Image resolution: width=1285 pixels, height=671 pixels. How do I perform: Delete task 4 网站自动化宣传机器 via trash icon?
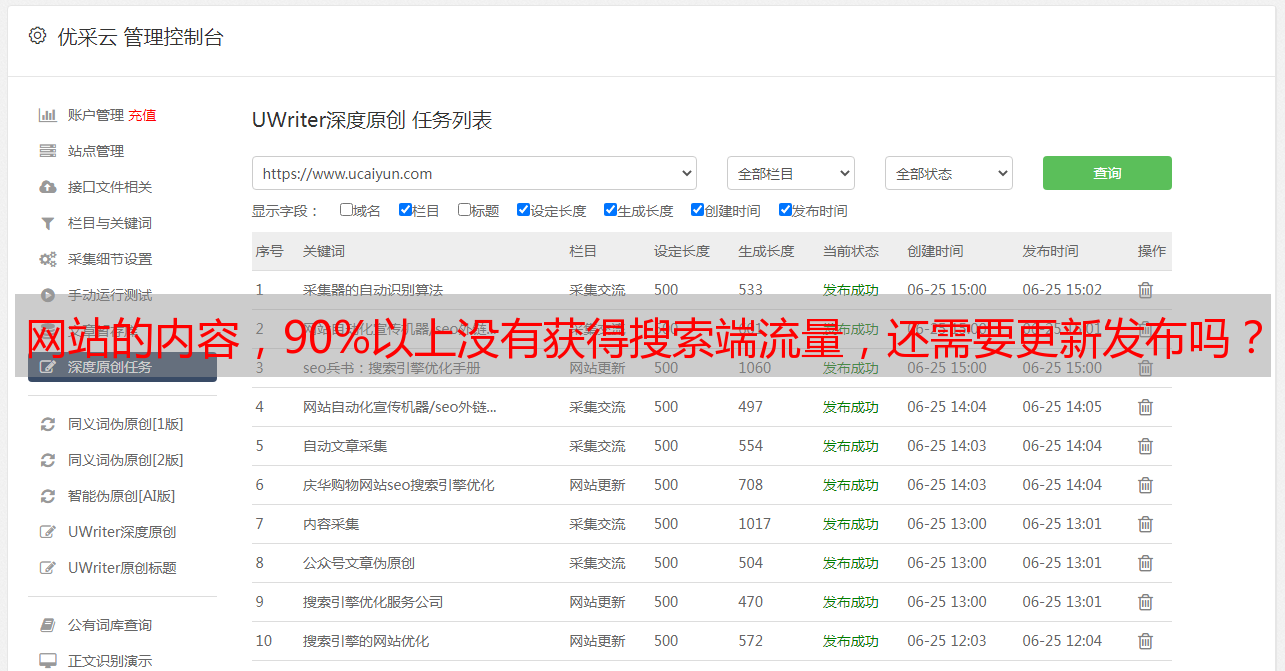tap(1145, 407)
